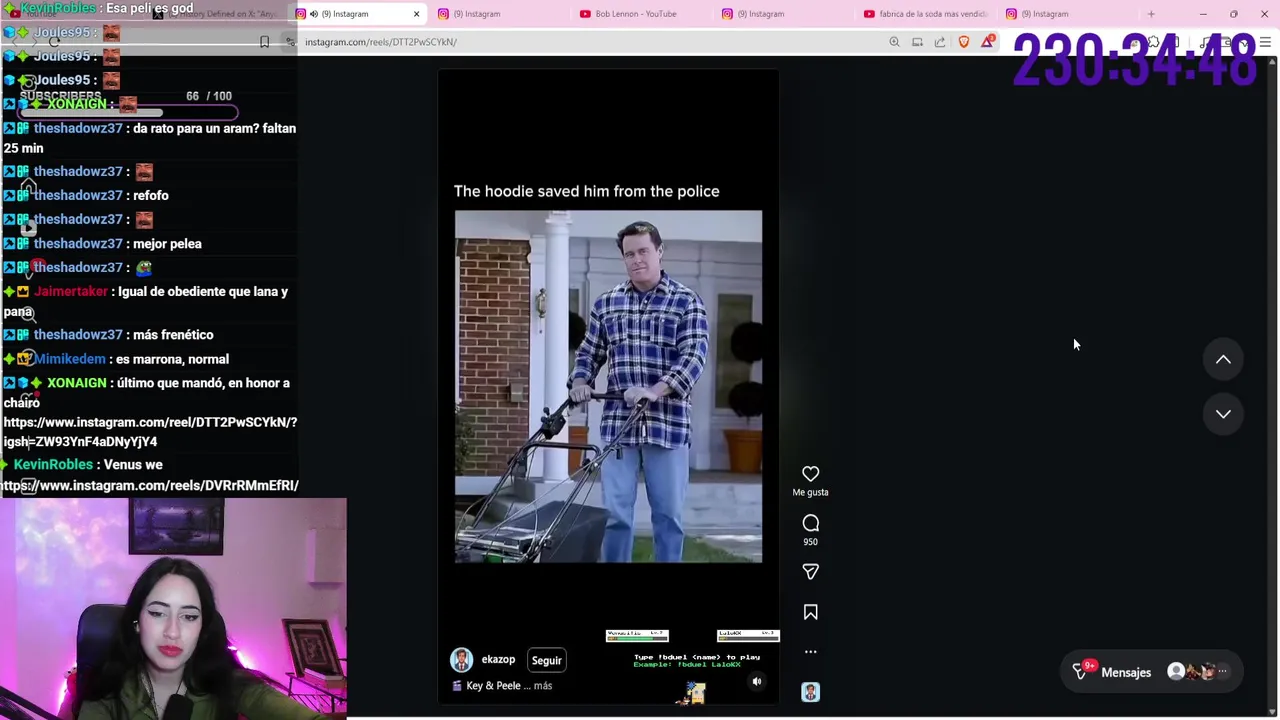
Task: Minimize the browser window
Action: click(1203, 14)
